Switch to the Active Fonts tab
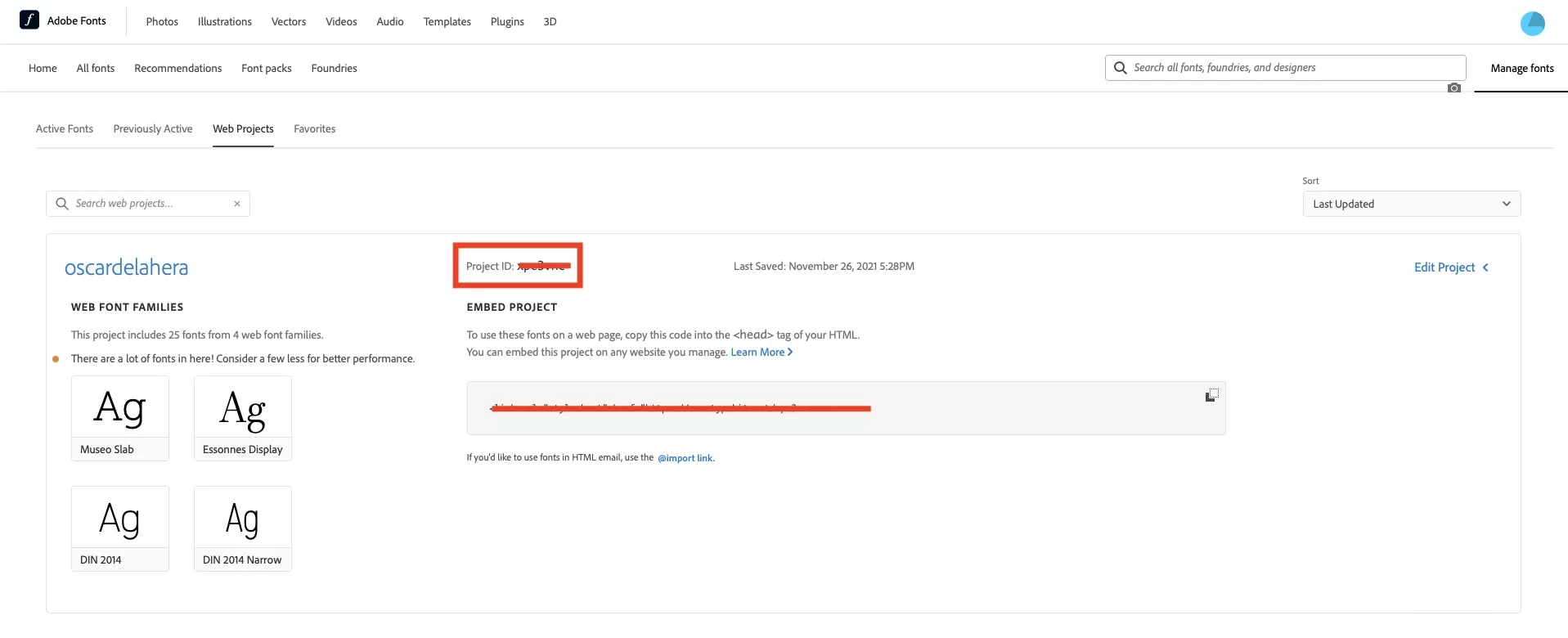The height and width of the screenshot is (638, 1568). pos(65,128)
